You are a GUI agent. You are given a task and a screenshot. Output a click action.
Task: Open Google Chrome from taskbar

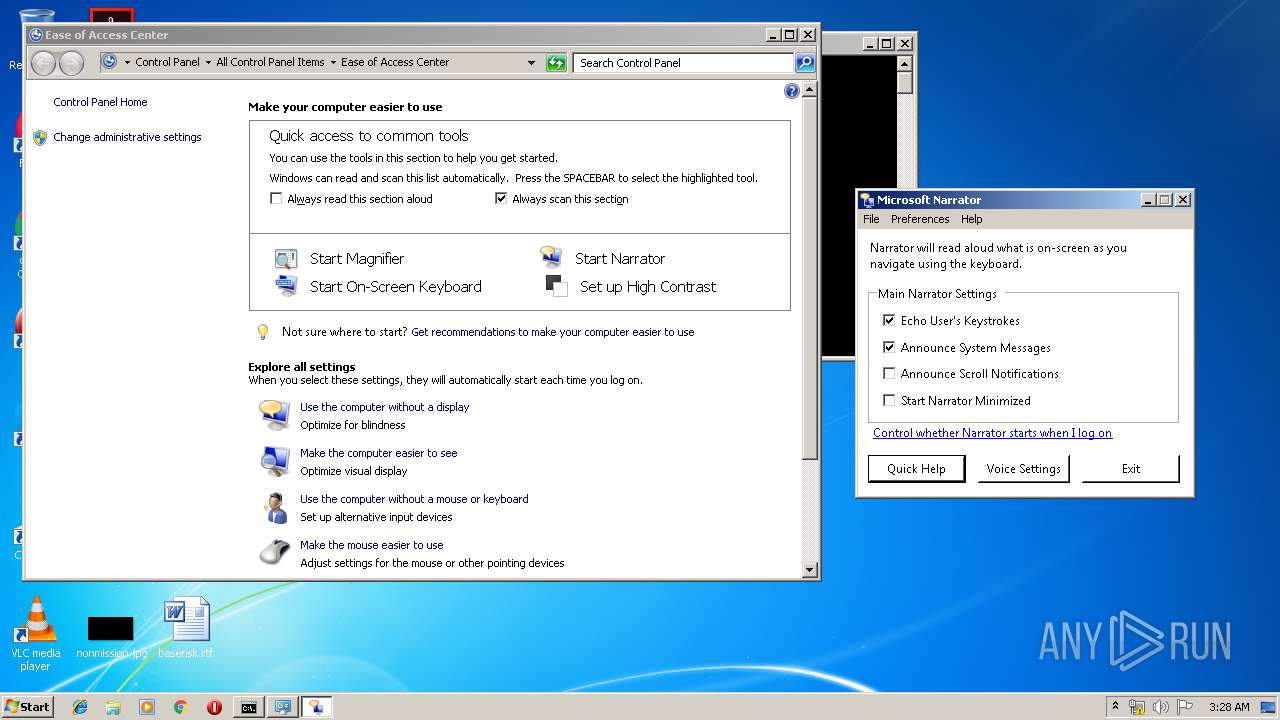[181, 707]
